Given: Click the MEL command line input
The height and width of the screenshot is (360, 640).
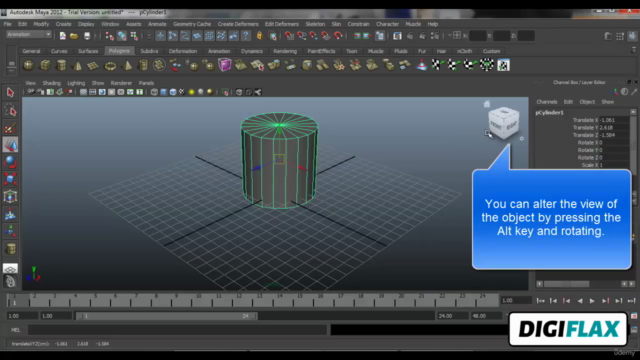Looking at the screenshot, I should tap(177, 330).
